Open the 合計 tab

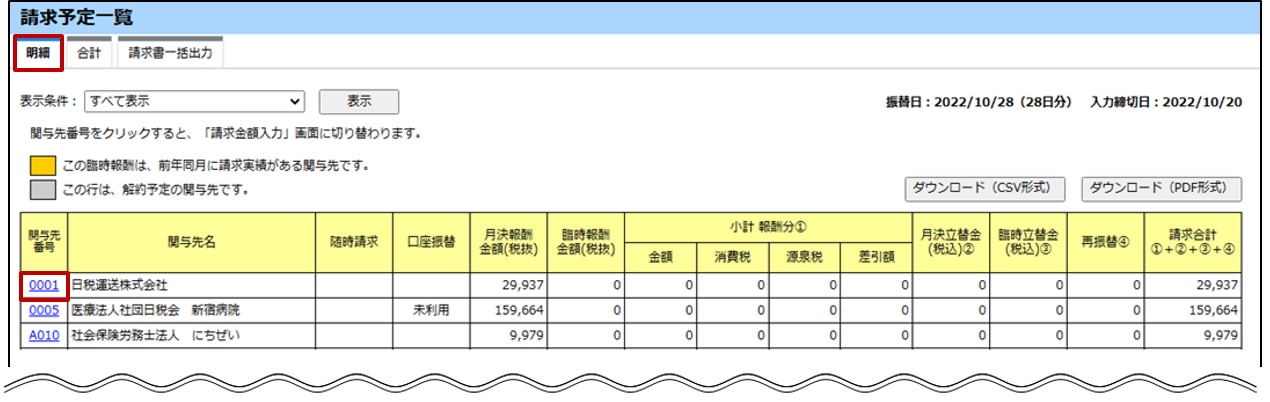tap(89, 53)
